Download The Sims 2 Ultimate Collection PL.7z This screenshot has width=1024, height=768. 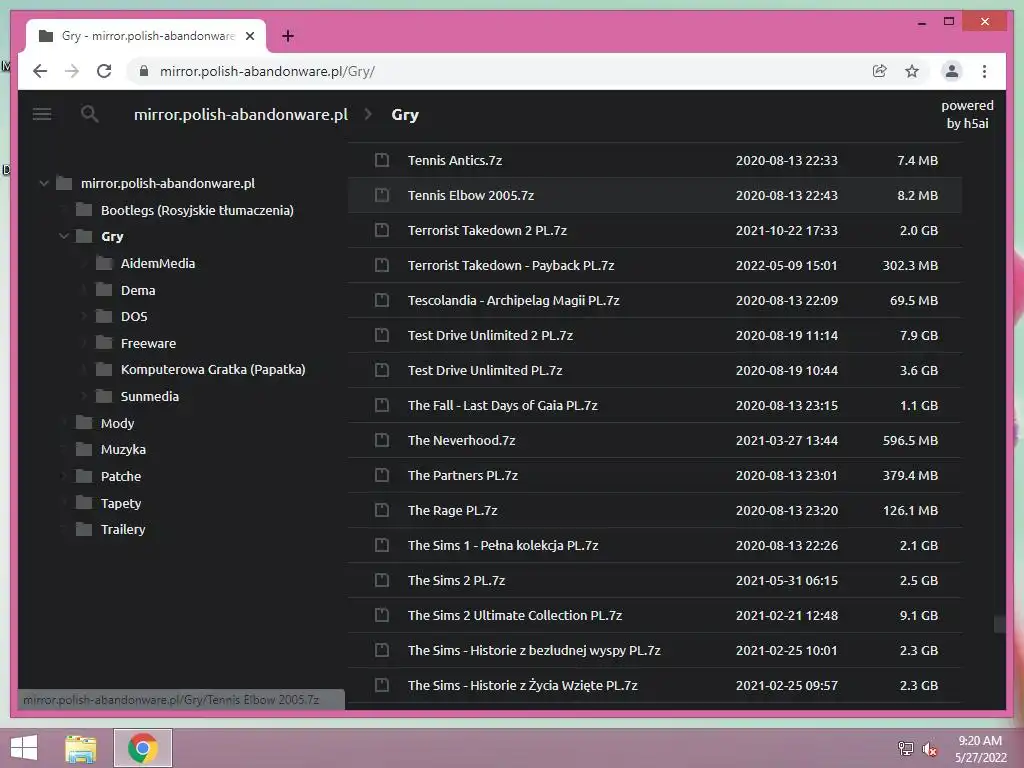(x=515, y=615)
